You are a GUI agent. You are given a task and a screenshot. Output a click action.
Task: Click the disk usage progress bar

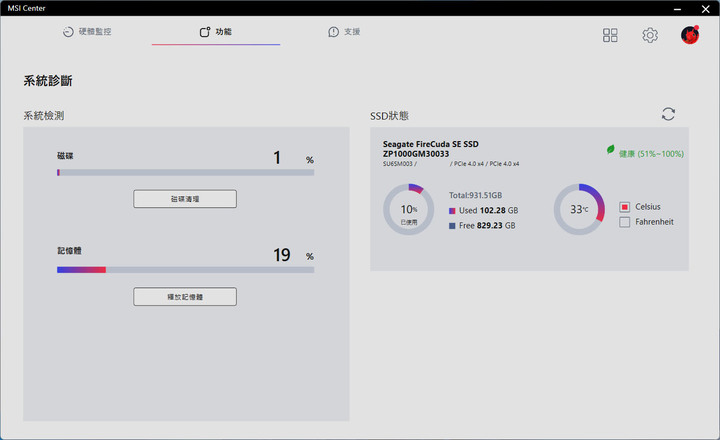tap(186, 173)
